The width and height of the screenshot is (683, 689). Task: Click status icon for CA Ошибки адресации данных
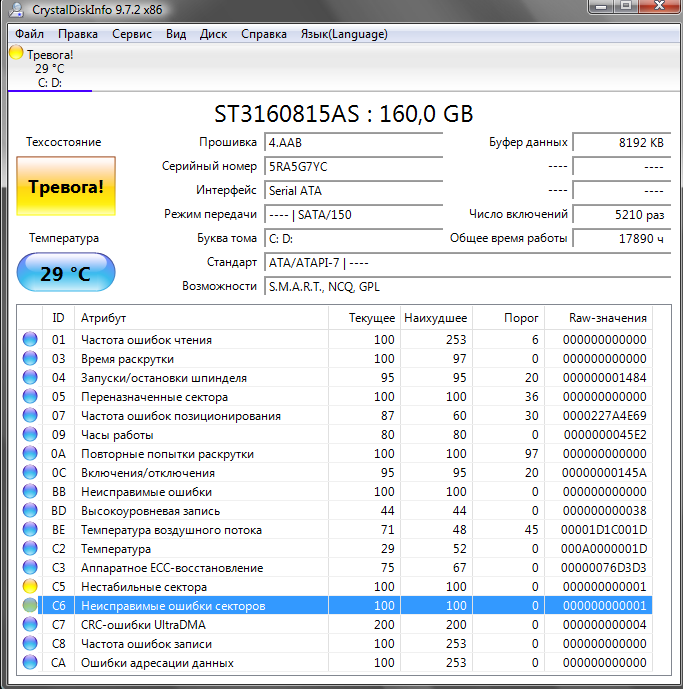click(x=30, y=662)
